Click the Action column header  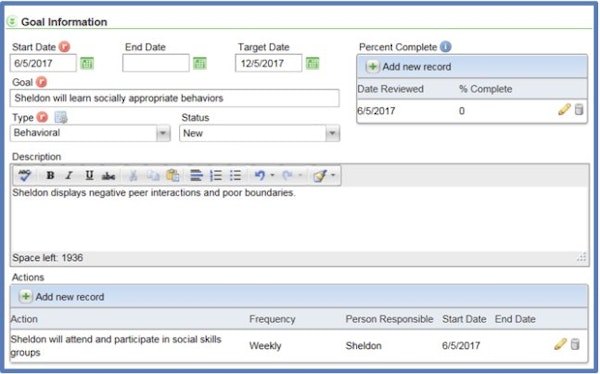click(x=24, y=319)
